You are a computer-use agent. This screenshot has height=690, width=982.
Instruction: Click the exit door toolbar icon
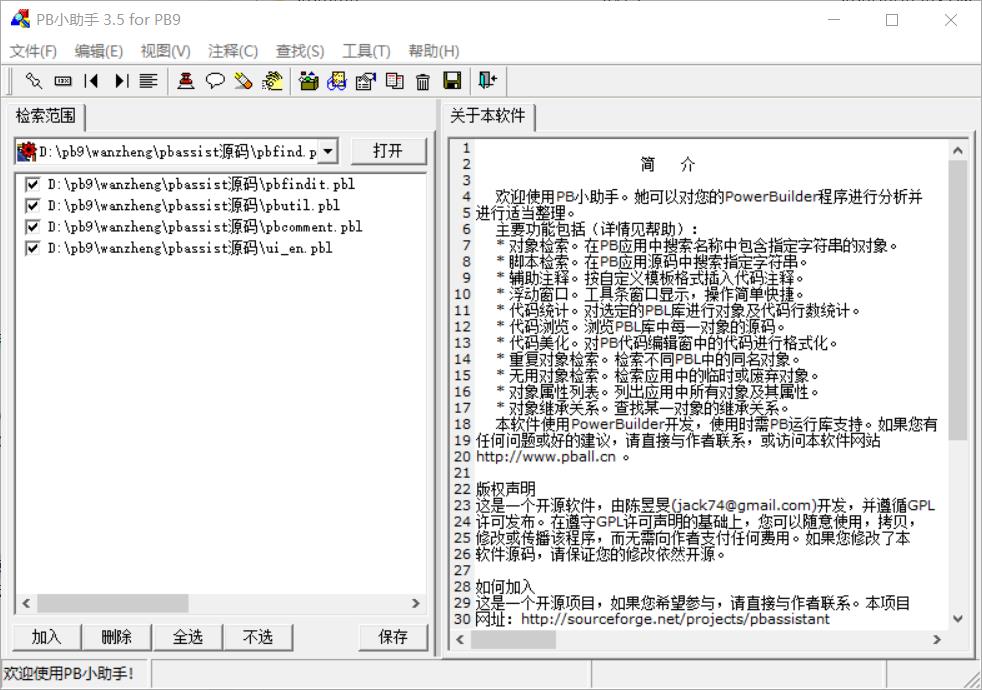pyautogui.click(x=487, y=80)
